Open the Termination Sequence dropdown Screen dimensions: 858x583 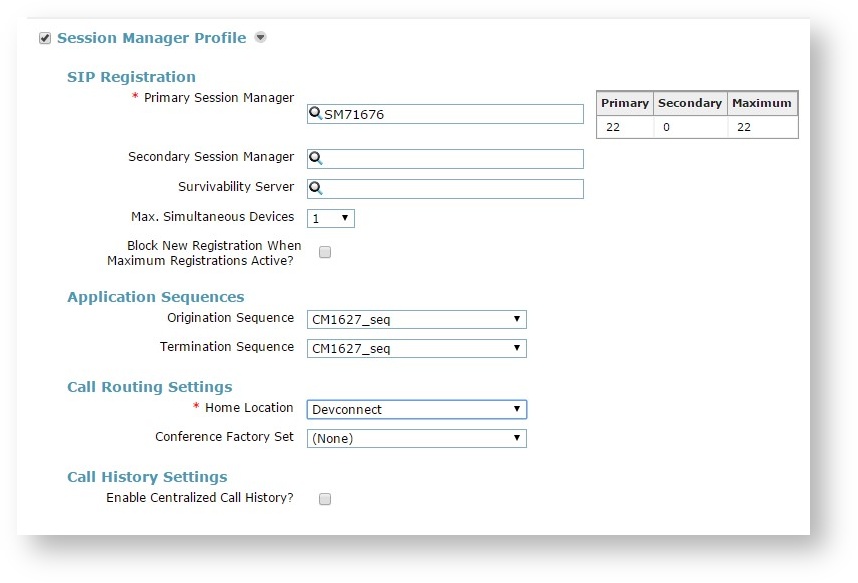(416, 349)
